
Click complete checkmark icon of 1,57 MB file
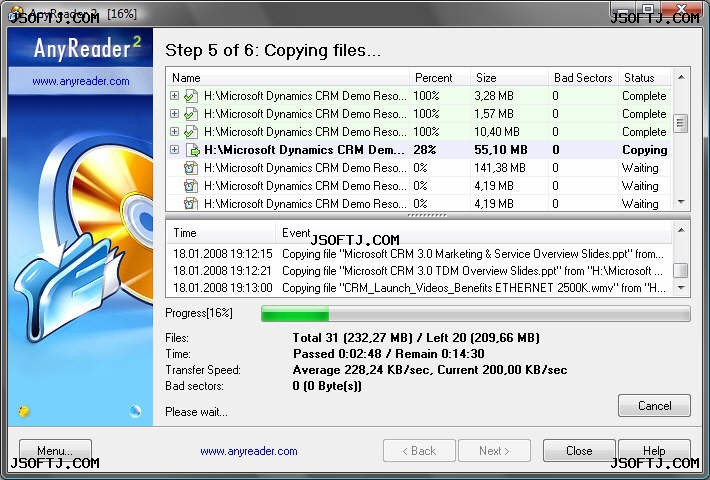coord(191,114)
